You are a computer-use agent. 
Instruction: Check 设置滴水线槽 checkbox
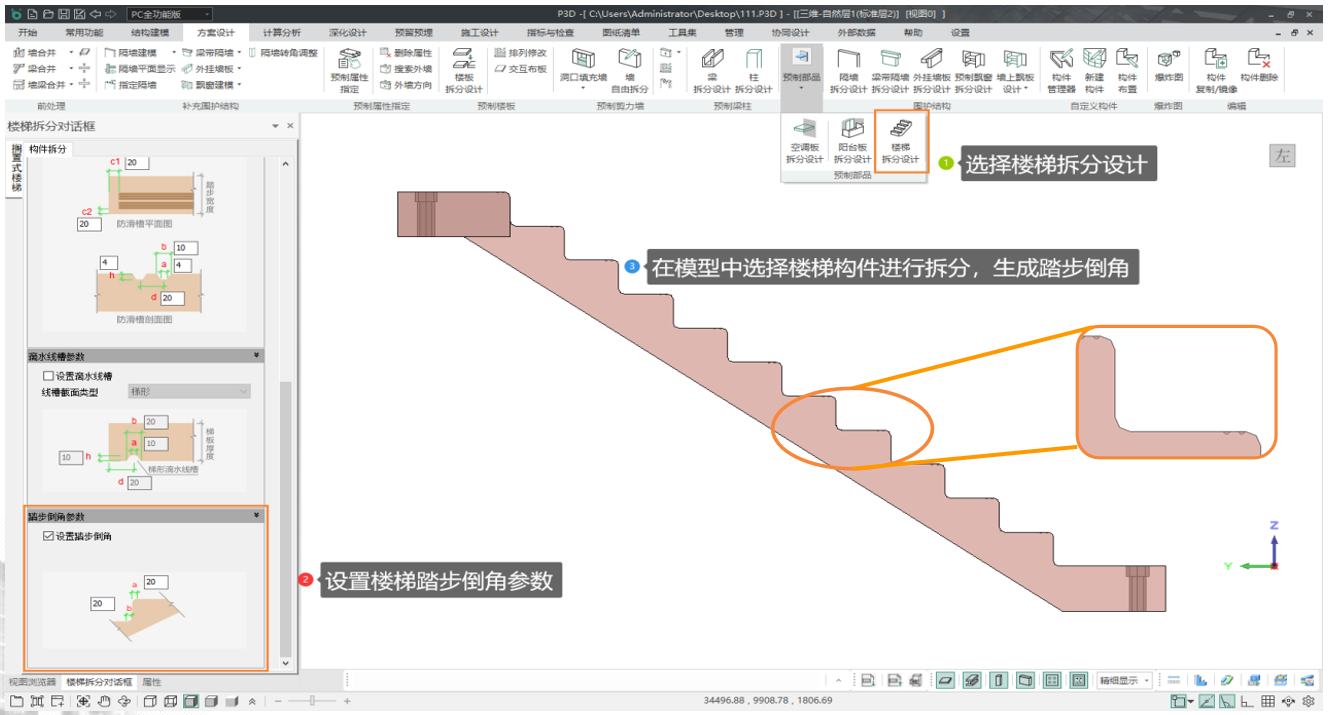[48, 376]
